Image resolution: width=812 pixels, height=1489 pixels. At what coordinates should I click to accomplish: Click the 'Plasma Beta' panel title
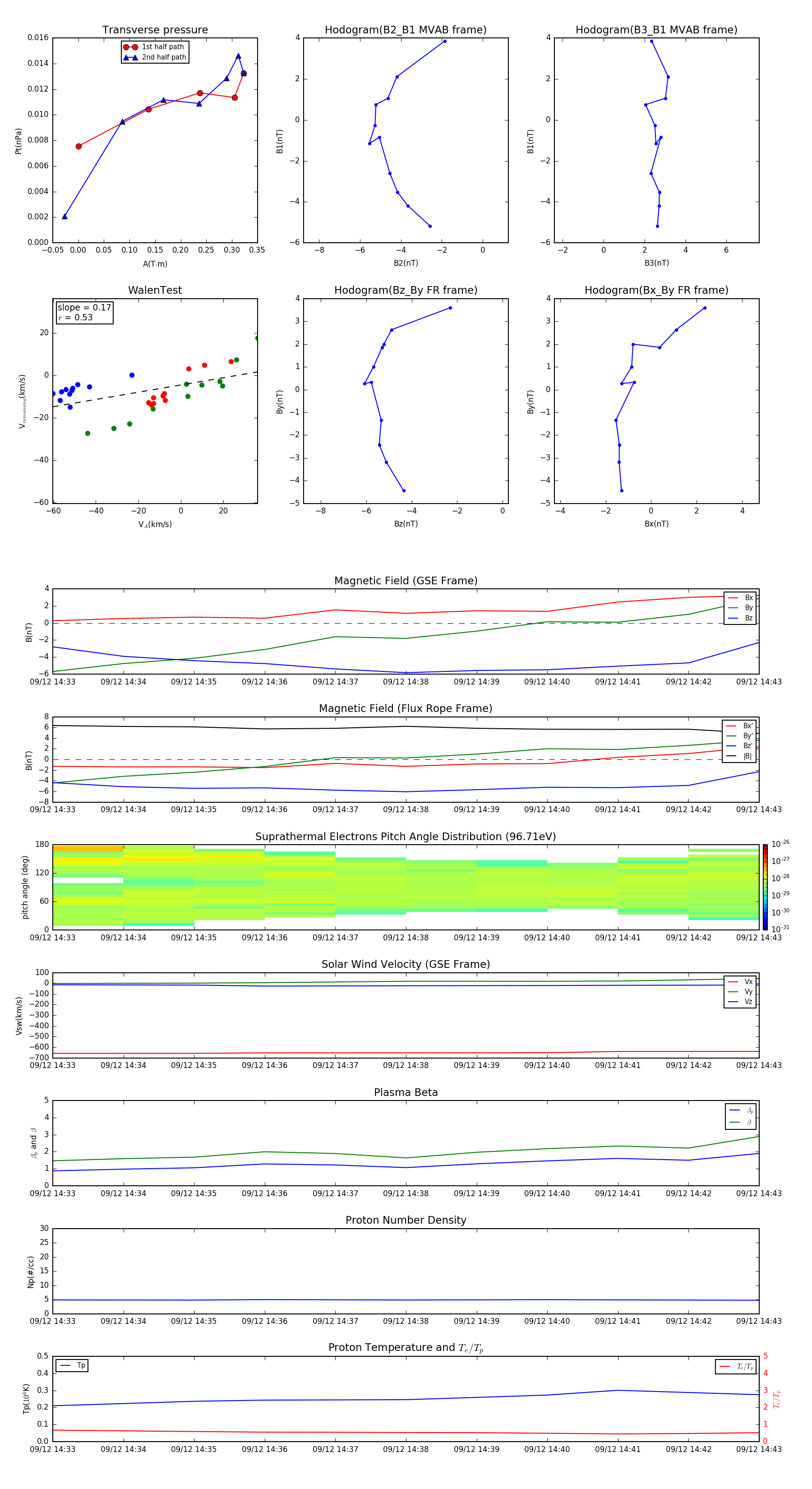click(x=406, y=1092)
